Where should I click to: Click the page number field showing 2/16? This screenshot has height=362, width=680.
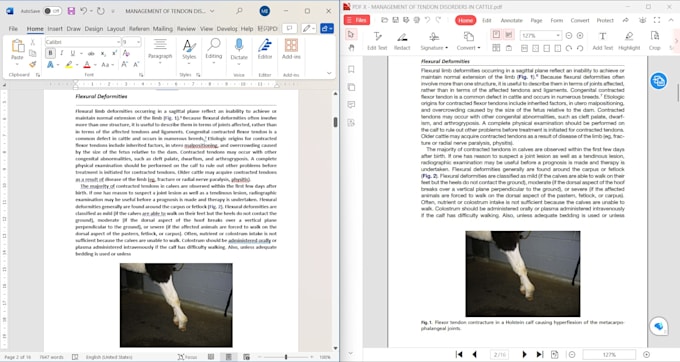coord(500,355)
